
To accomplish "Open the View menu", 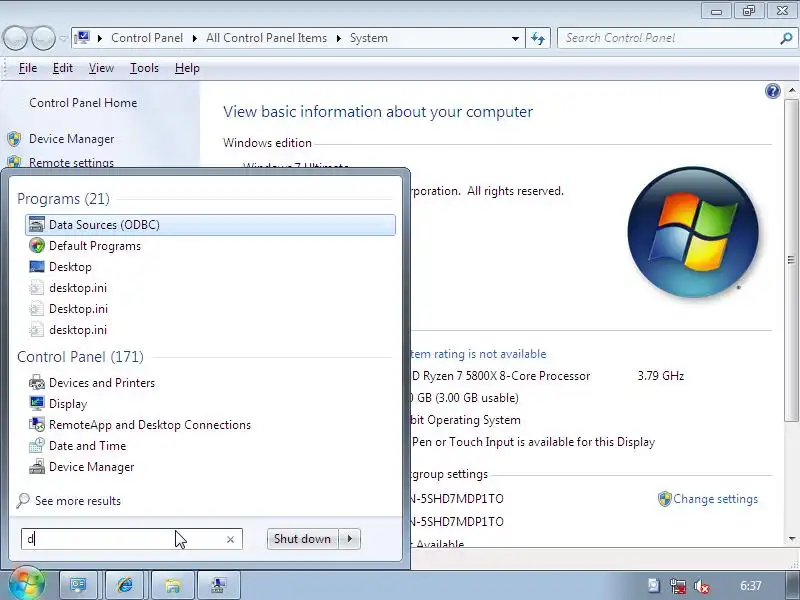I will (x=101, y=68).
